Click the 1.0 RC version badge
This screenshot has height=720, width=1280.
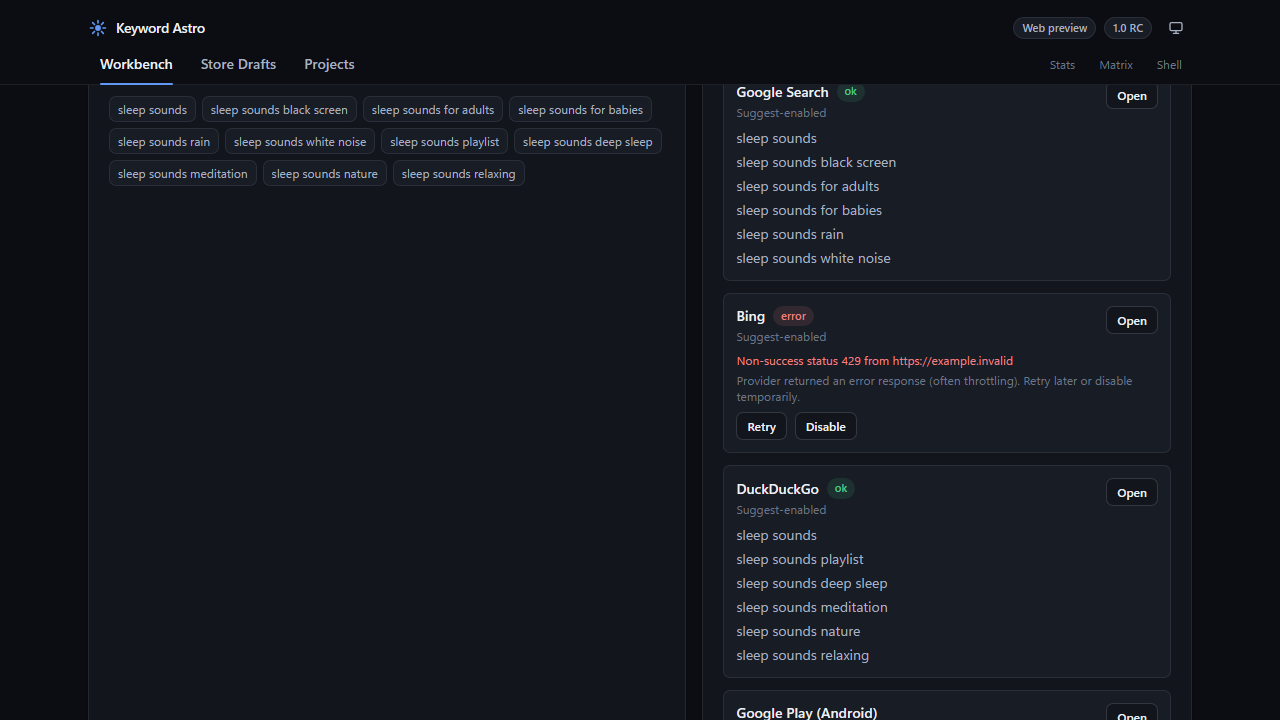(x=1128, y=28)
